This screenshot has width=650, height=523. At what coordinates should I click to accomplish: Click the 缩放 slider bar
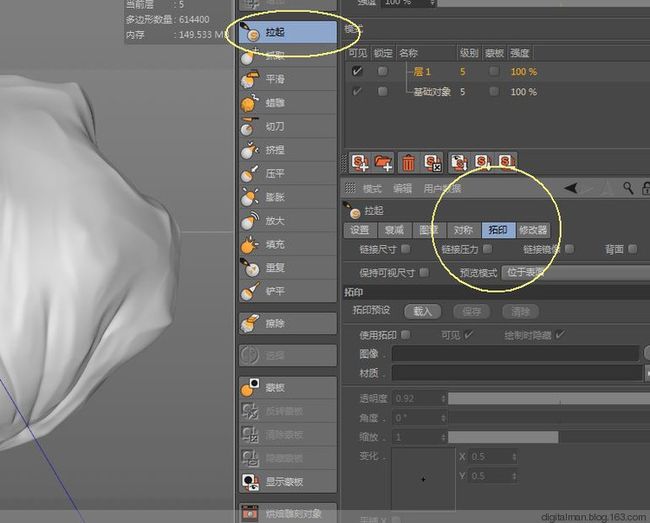(549, 437)
